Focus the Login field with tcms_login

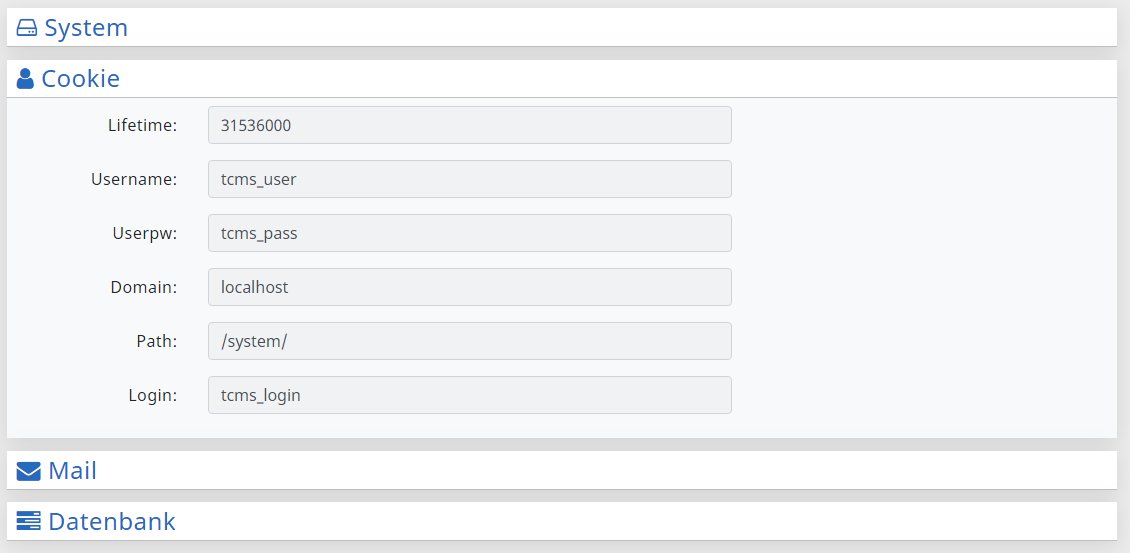pos(470,395)
